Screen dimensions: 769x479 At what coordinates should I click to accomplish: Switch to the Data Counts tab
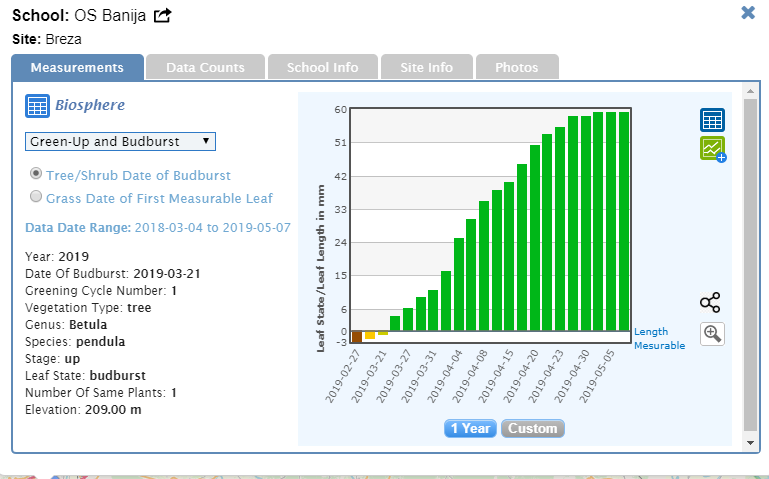[205, 67]
